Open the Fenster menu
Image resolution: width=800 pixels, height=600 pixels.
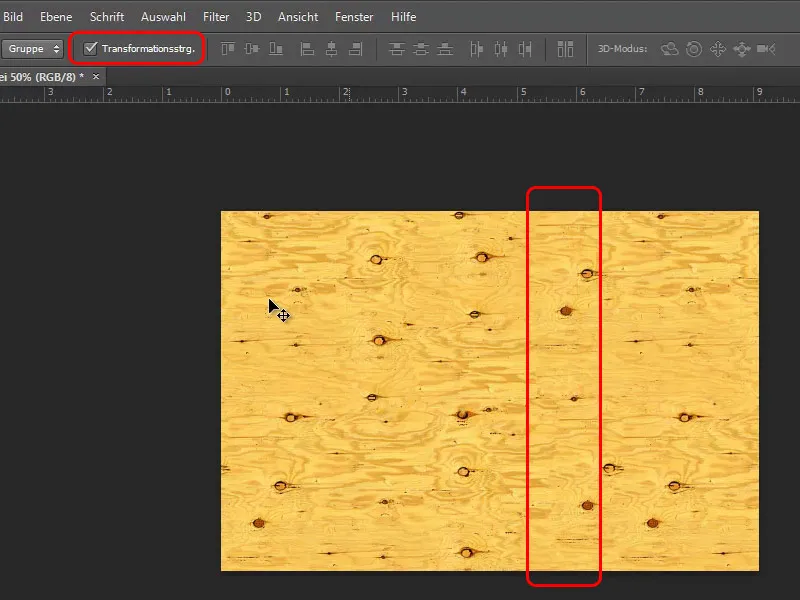click(x=354, y=17)
